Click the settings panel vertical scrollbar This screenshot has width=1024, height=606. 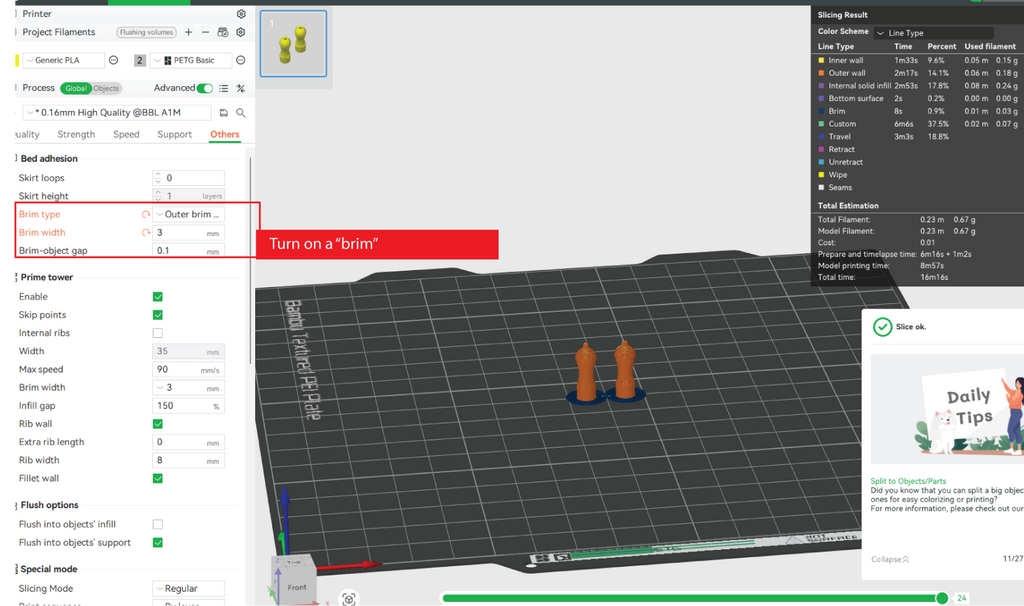(249, 261)
